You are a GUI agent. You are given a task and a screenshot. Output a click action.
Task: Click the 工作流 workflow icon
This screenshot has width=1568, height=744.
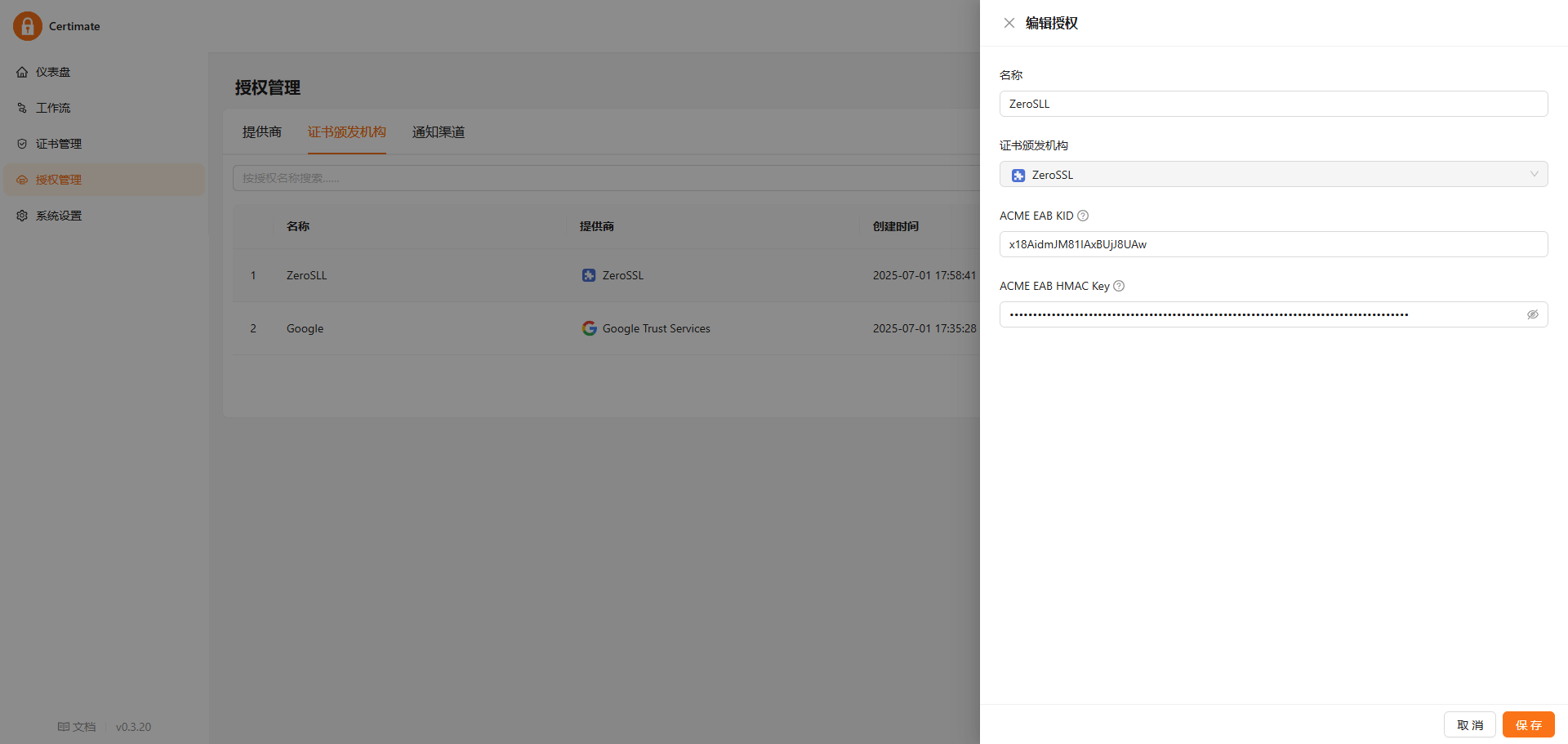[22, 108]
